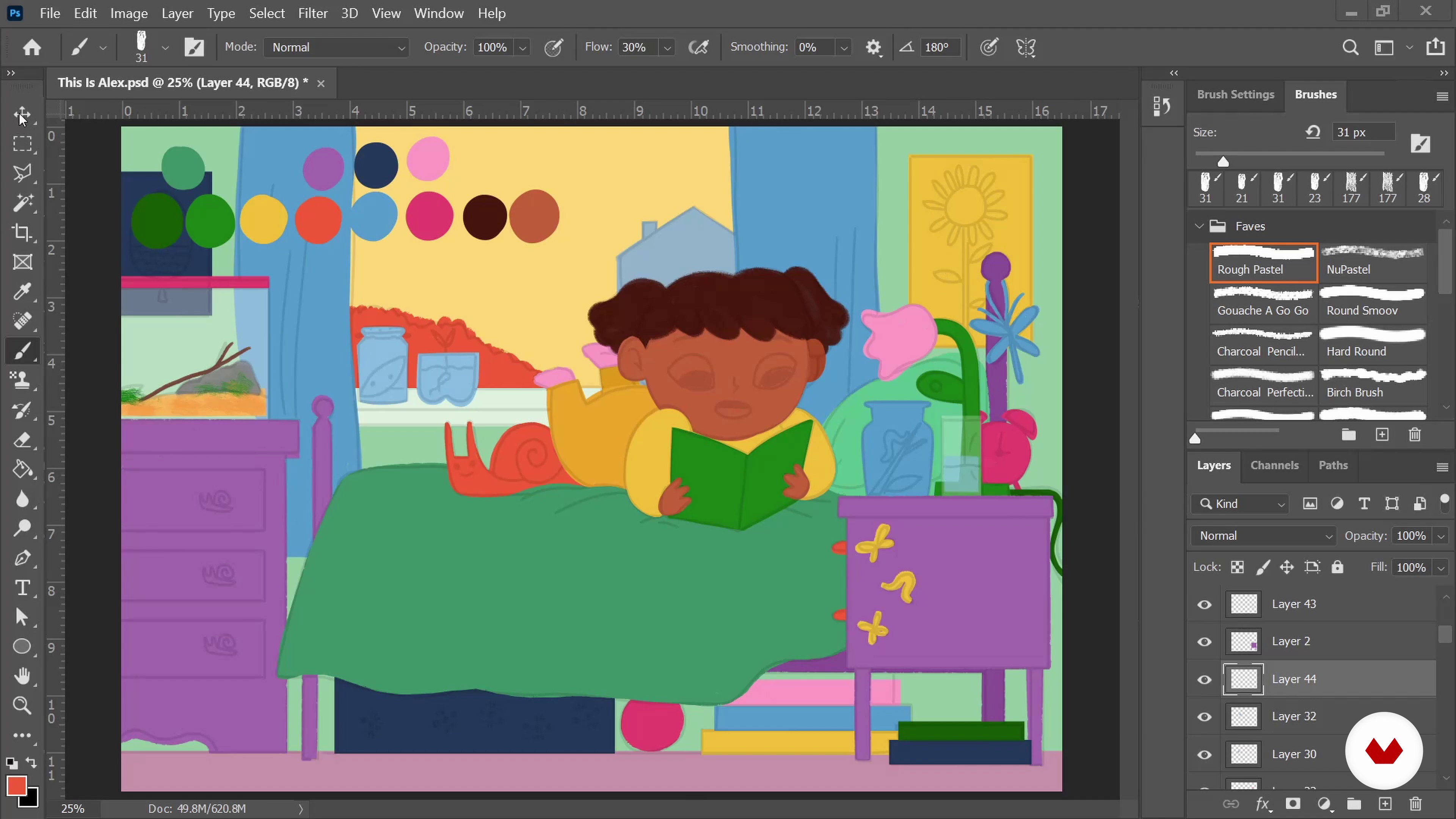Screen dimensions: 1456x819
Task: Select the Eraser tool
Action: click(x=22, y=440)
